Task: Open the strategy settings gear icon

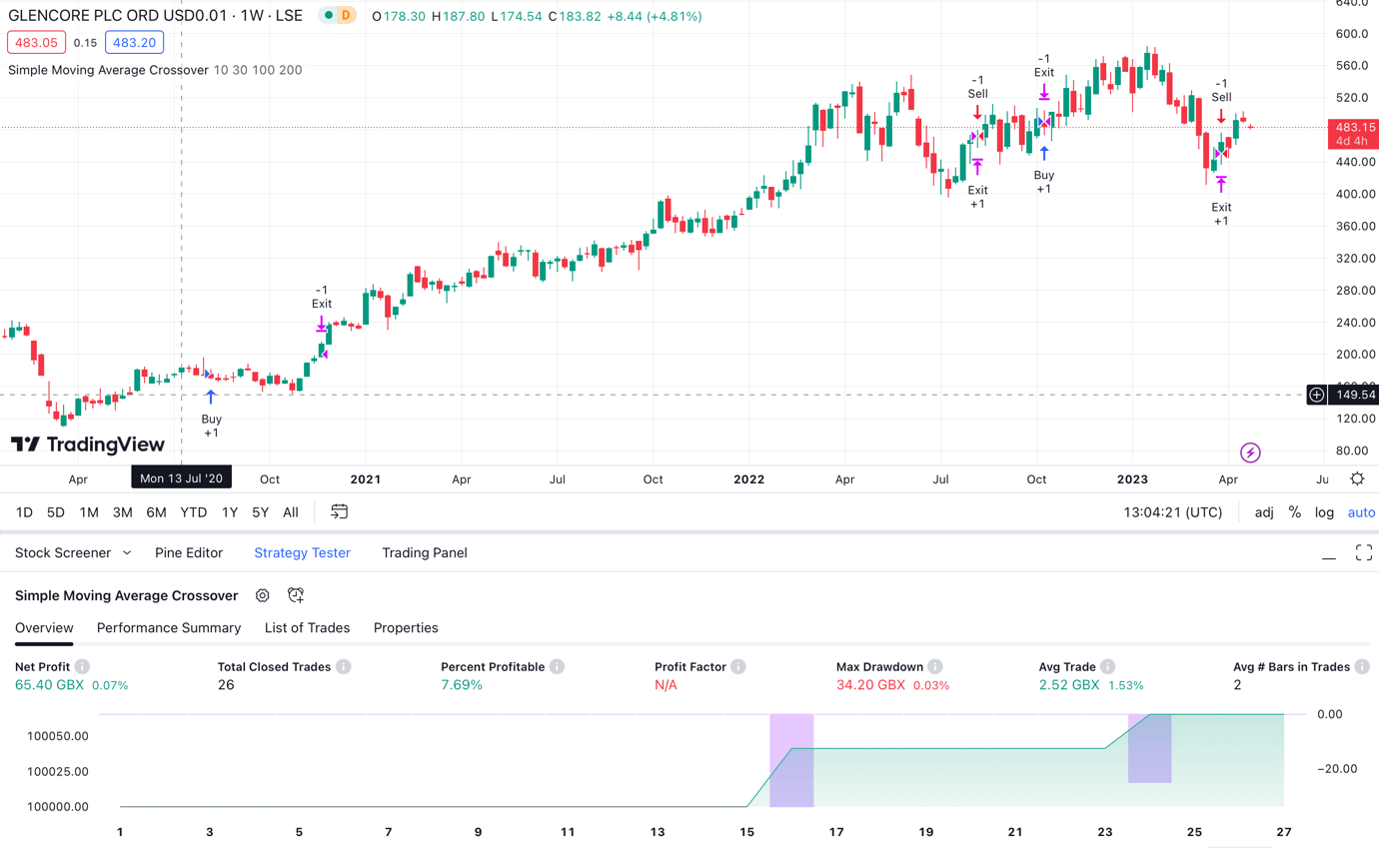Action: 262,595
